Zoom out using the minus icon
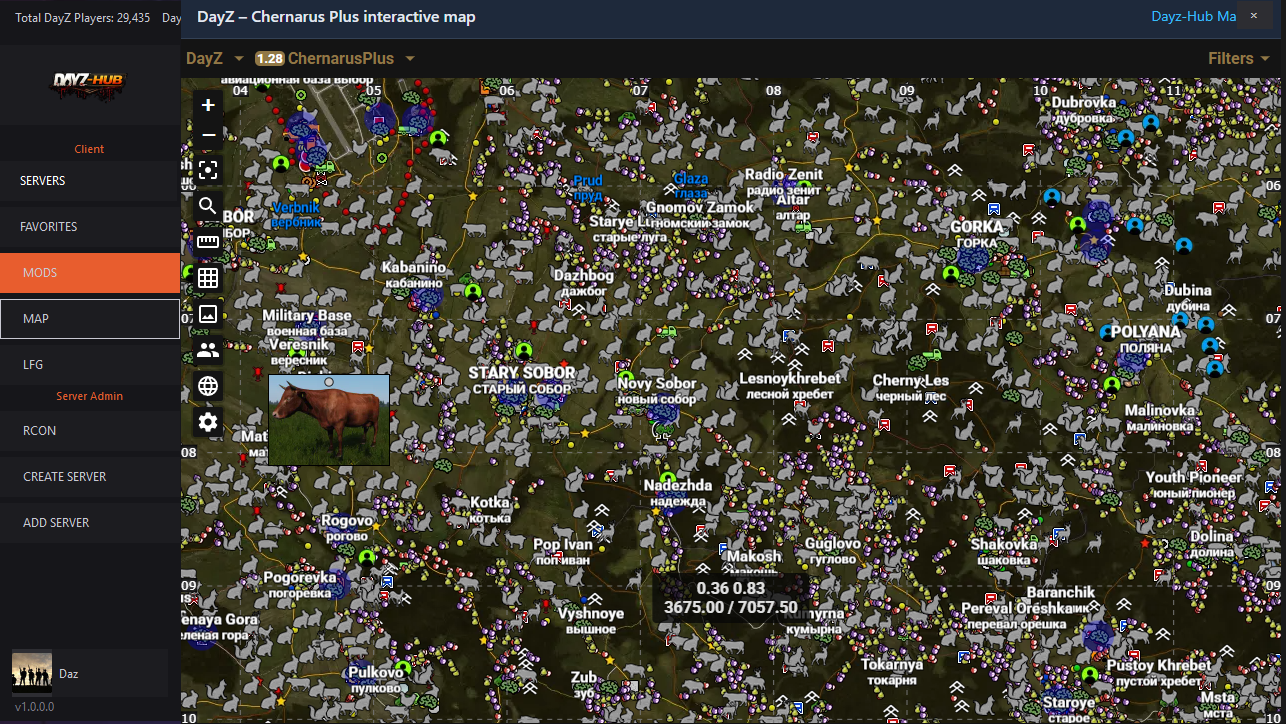The width and height of the screenshot is (1286, 724). point(207,133)
